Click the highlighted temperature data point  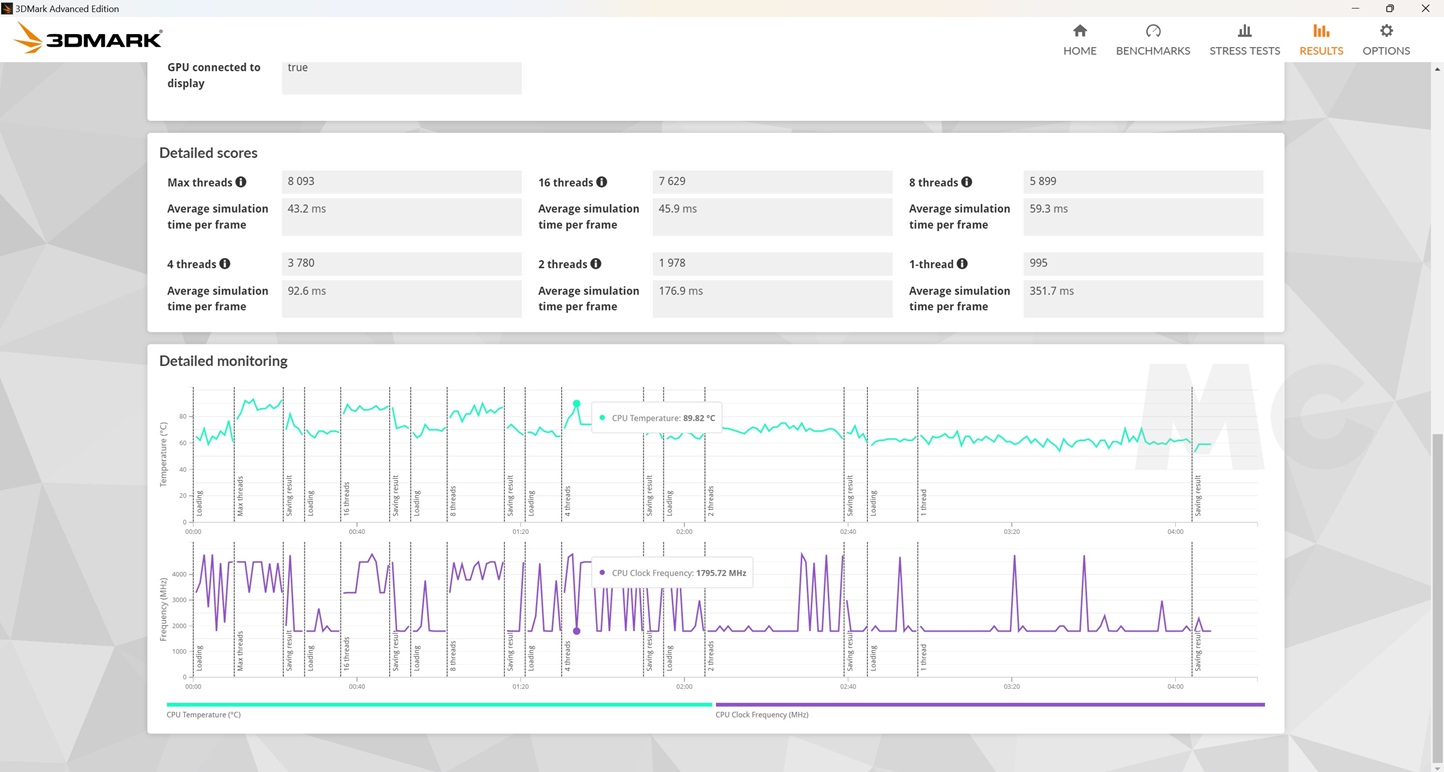click(x=576, y=404)
